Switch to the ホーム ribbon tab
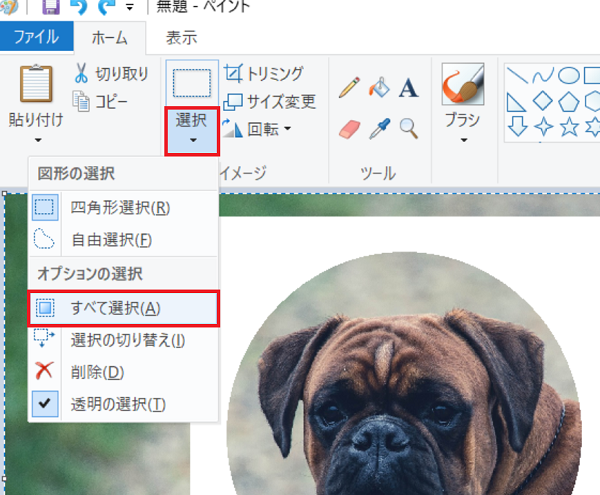Screen dimensions: 600x495 coord(109,38)
